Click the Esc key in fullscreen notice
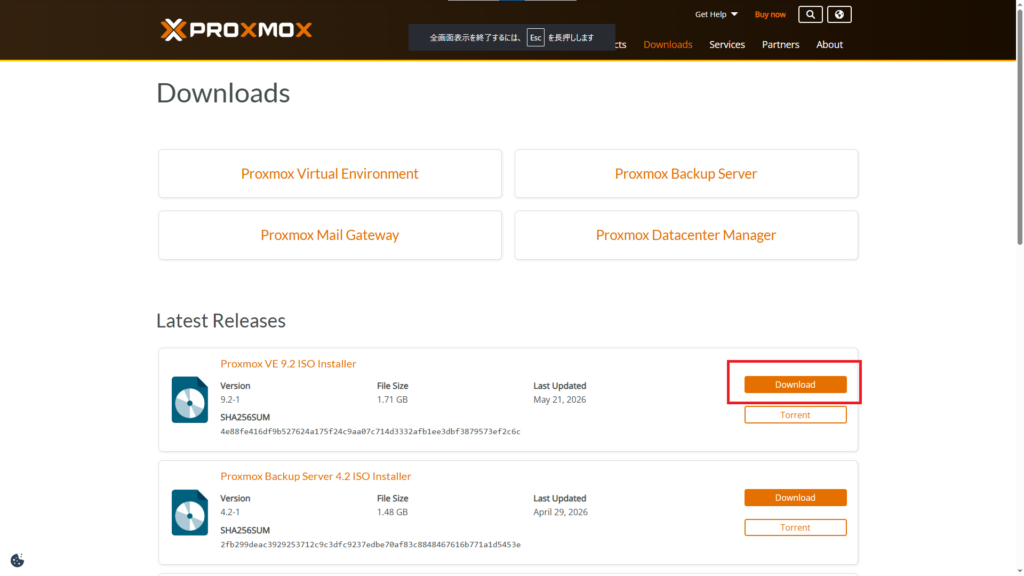 [536, 38]
